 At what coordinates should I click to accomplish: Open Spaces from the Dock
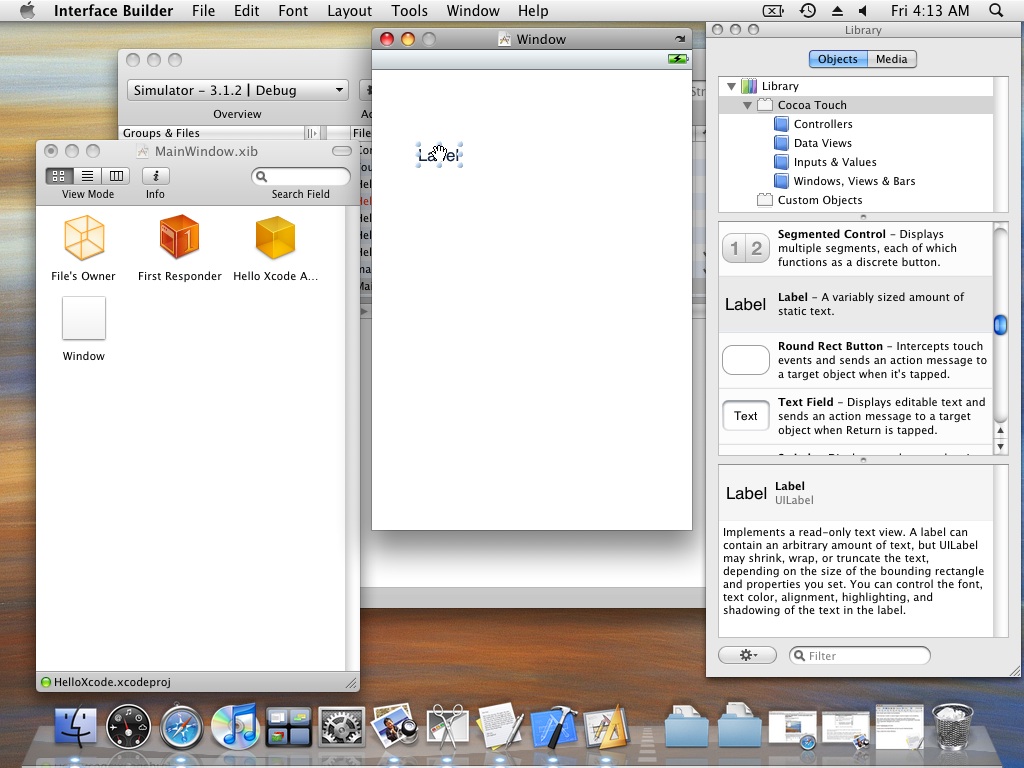(288, 727)
